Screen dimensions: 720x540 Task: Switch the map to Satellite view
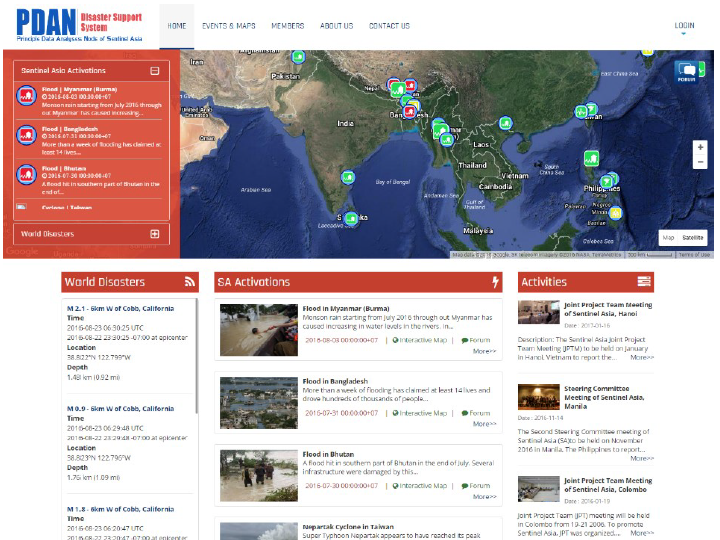pyautogui.click(x=693, y=238)
